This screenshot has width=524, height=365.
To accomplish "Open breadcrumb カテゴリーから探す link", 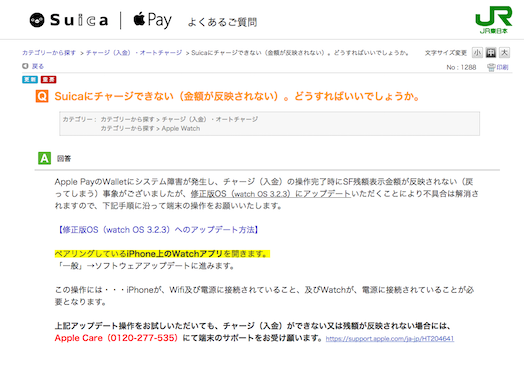I will click(x=49, y=53).
